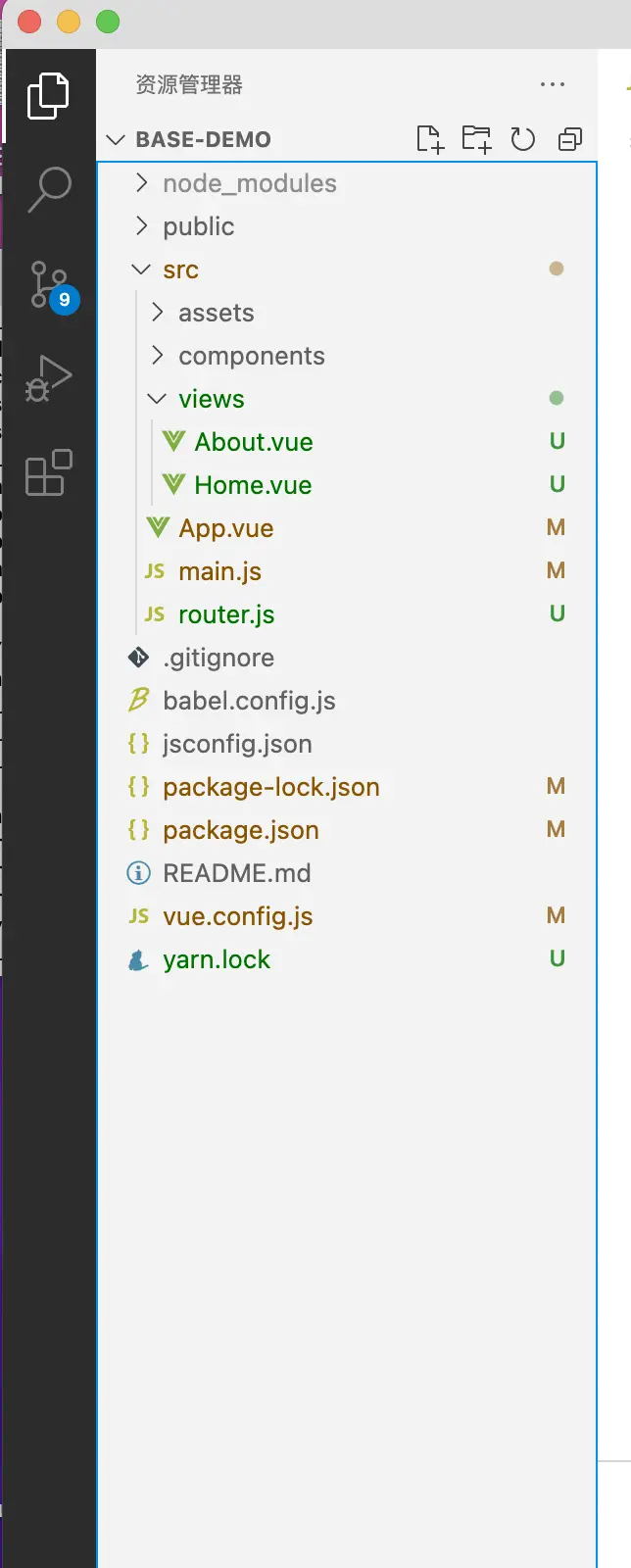Expand the node_modules folder
This screenshot has height=1568, width=631.
pyautogui.click(x=249, y=183)
